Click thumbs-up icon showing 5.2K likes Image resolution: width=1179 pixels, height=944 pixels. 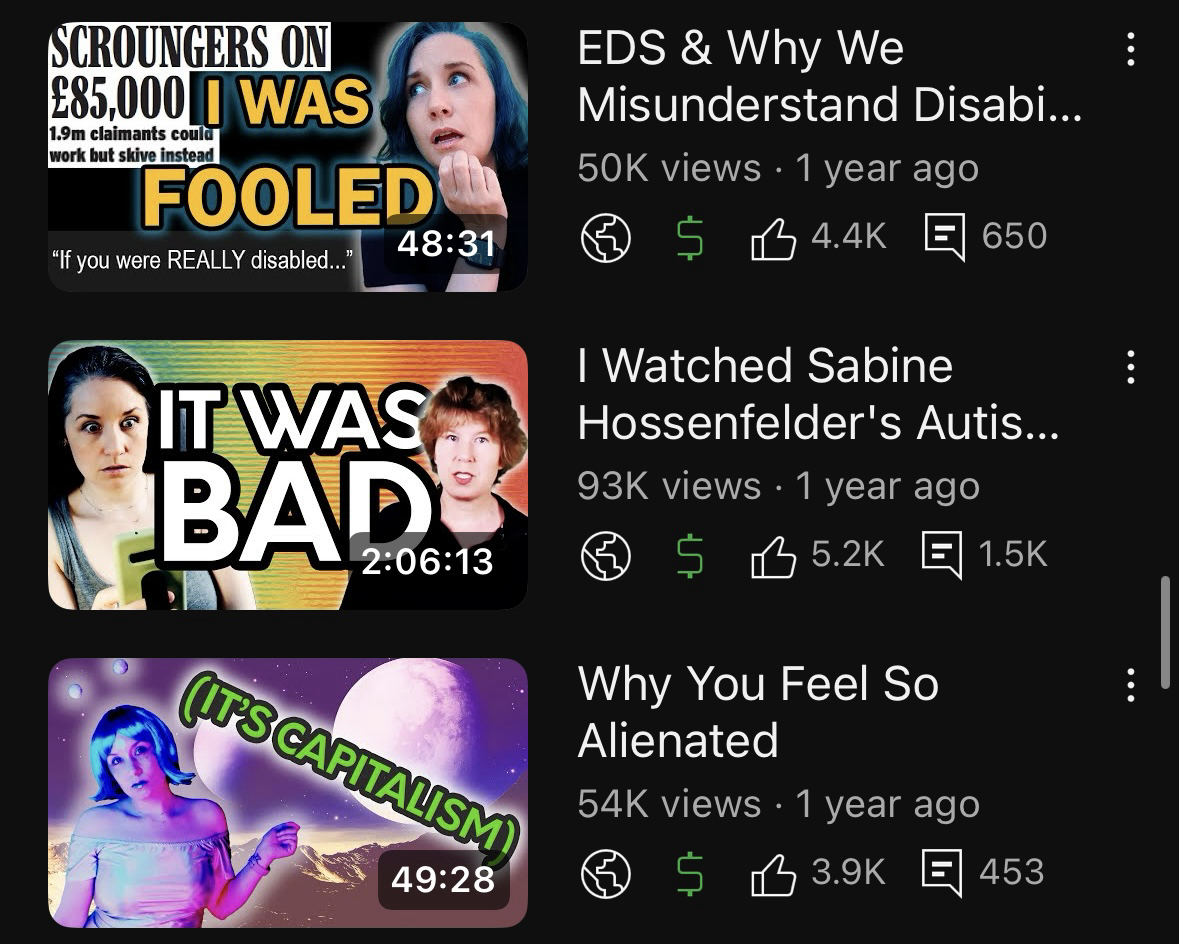click(773, 557)
